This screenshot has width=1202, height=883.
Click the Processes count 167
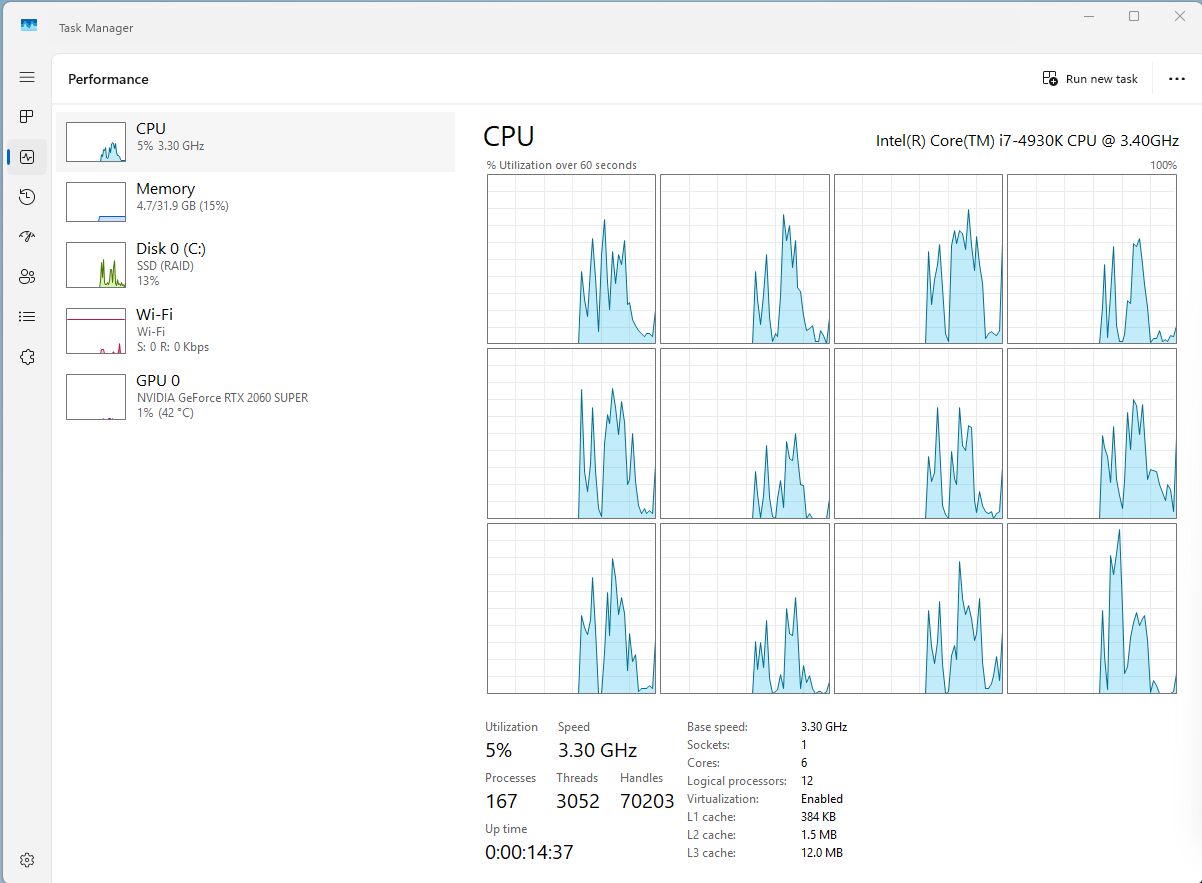pos(501,801)
